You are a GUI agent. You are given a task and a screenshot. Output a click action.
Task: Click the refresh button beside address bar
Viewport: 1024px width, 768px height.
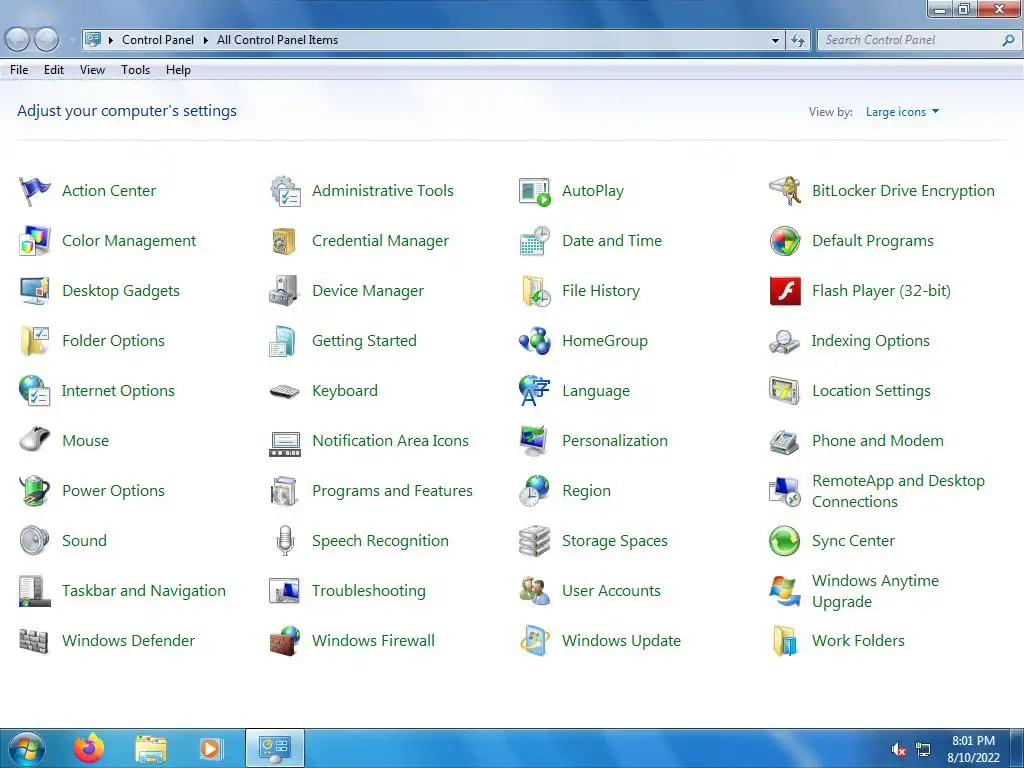[797, 40]
